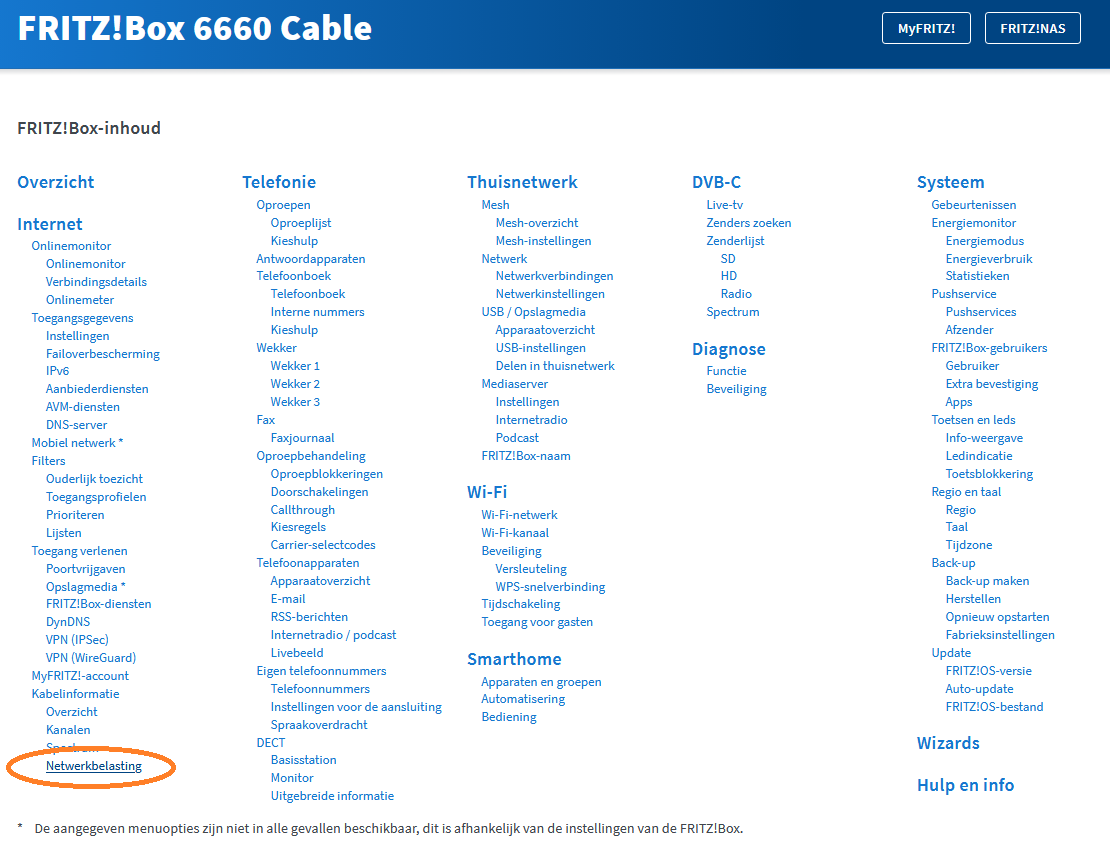Go to the Overzicht heading link
This screenshot has width=1110, height=843.
(x=56, y=182)
